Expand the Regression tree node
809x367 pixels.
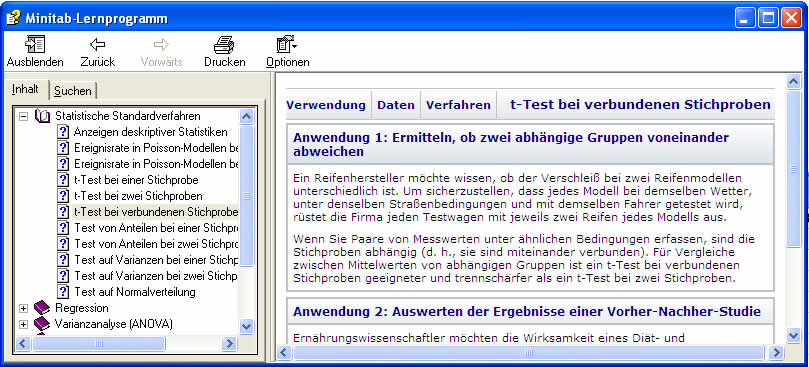pos(23,308)
